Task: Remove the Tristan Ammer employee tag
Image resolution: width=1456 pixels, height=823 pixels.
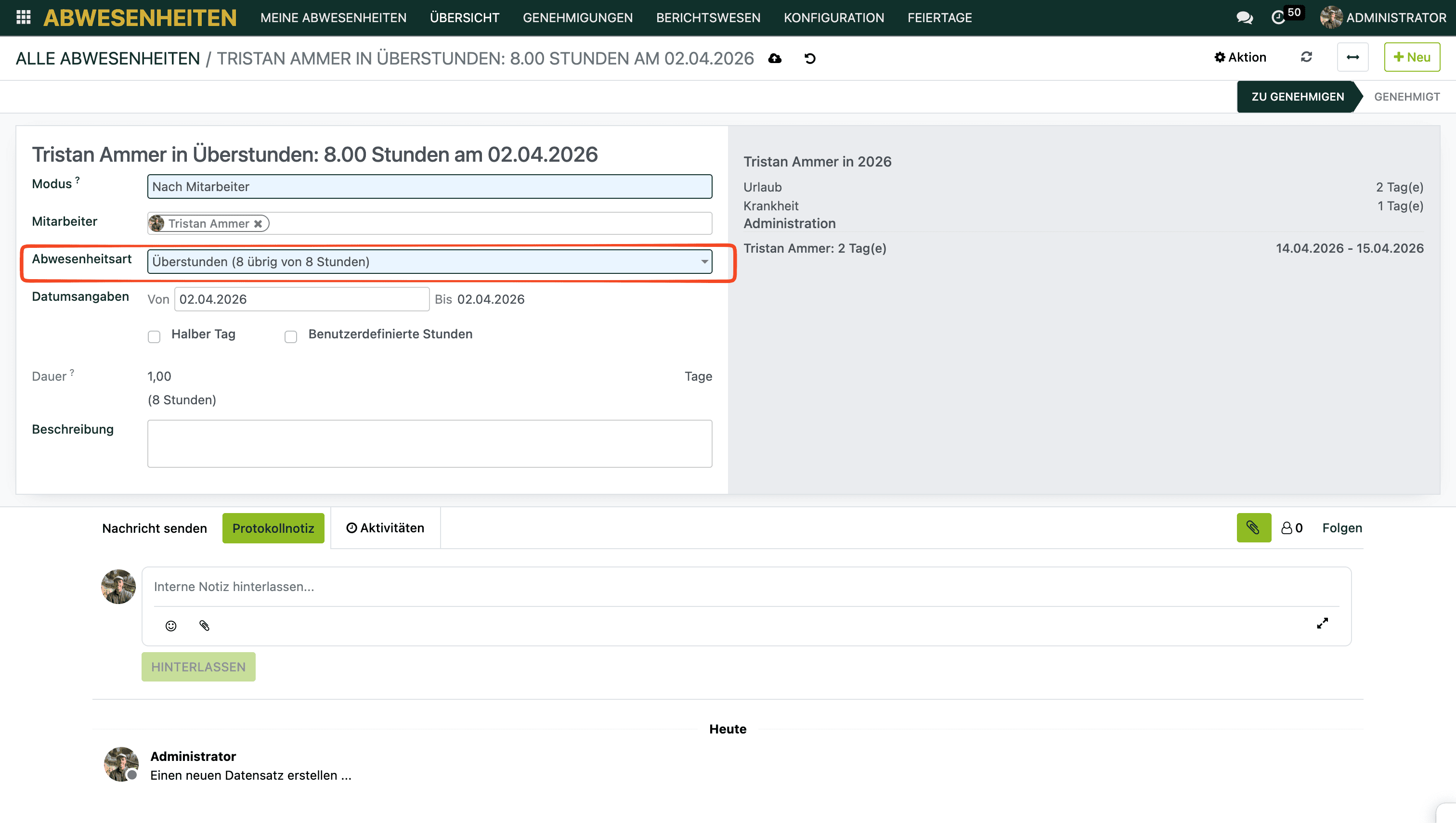Action: 258,223
